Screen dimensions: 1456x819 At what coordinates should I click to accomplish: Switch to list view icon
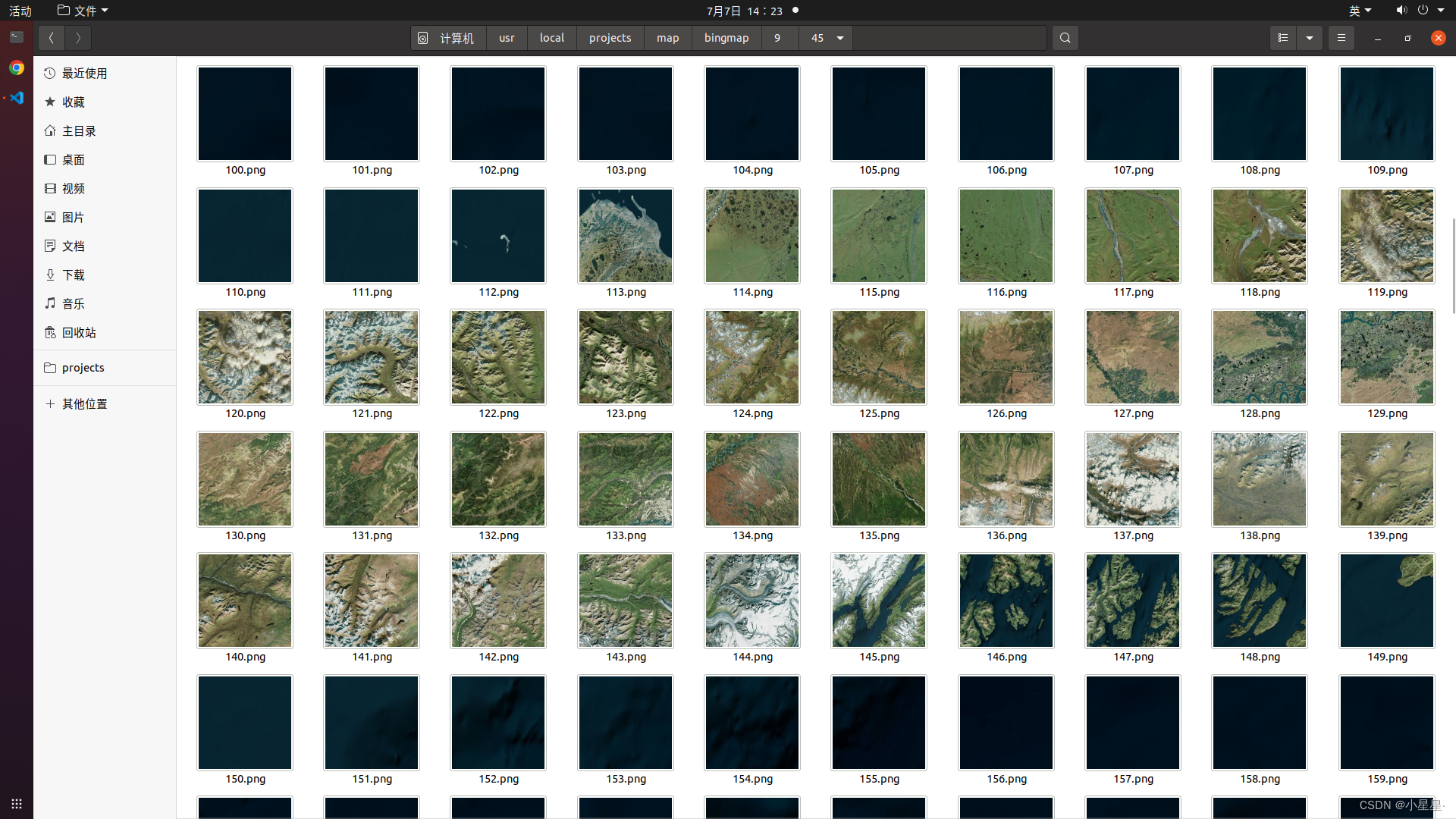click(1283, 38)
